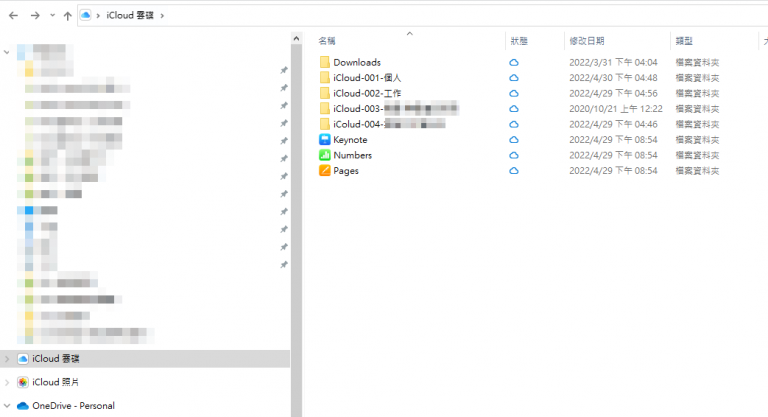
Task: Go back with the Back arrow
Action: (x=13, y=15)
